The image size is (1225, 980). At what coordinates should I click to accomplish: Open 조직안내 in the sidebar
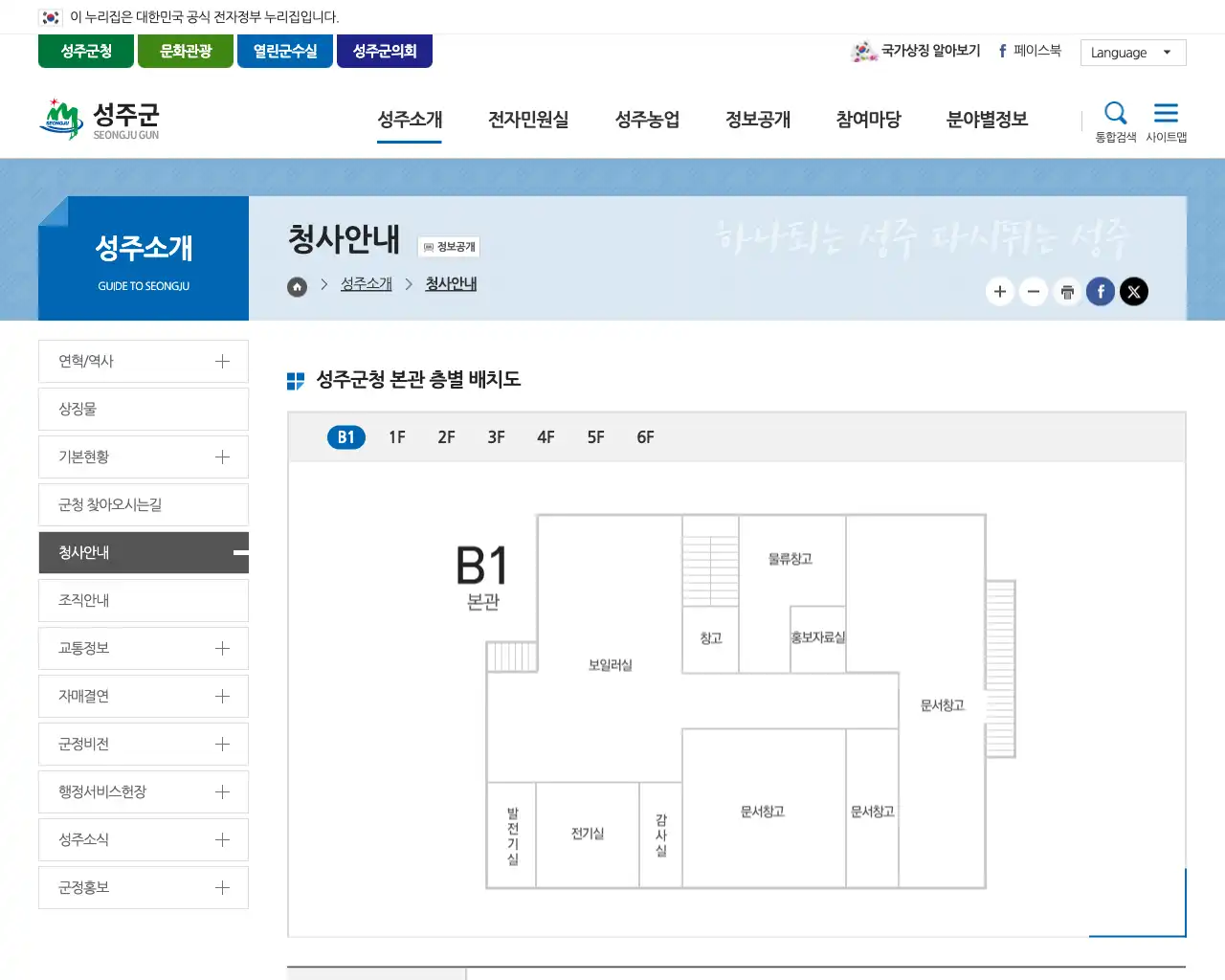pos(144,600)
